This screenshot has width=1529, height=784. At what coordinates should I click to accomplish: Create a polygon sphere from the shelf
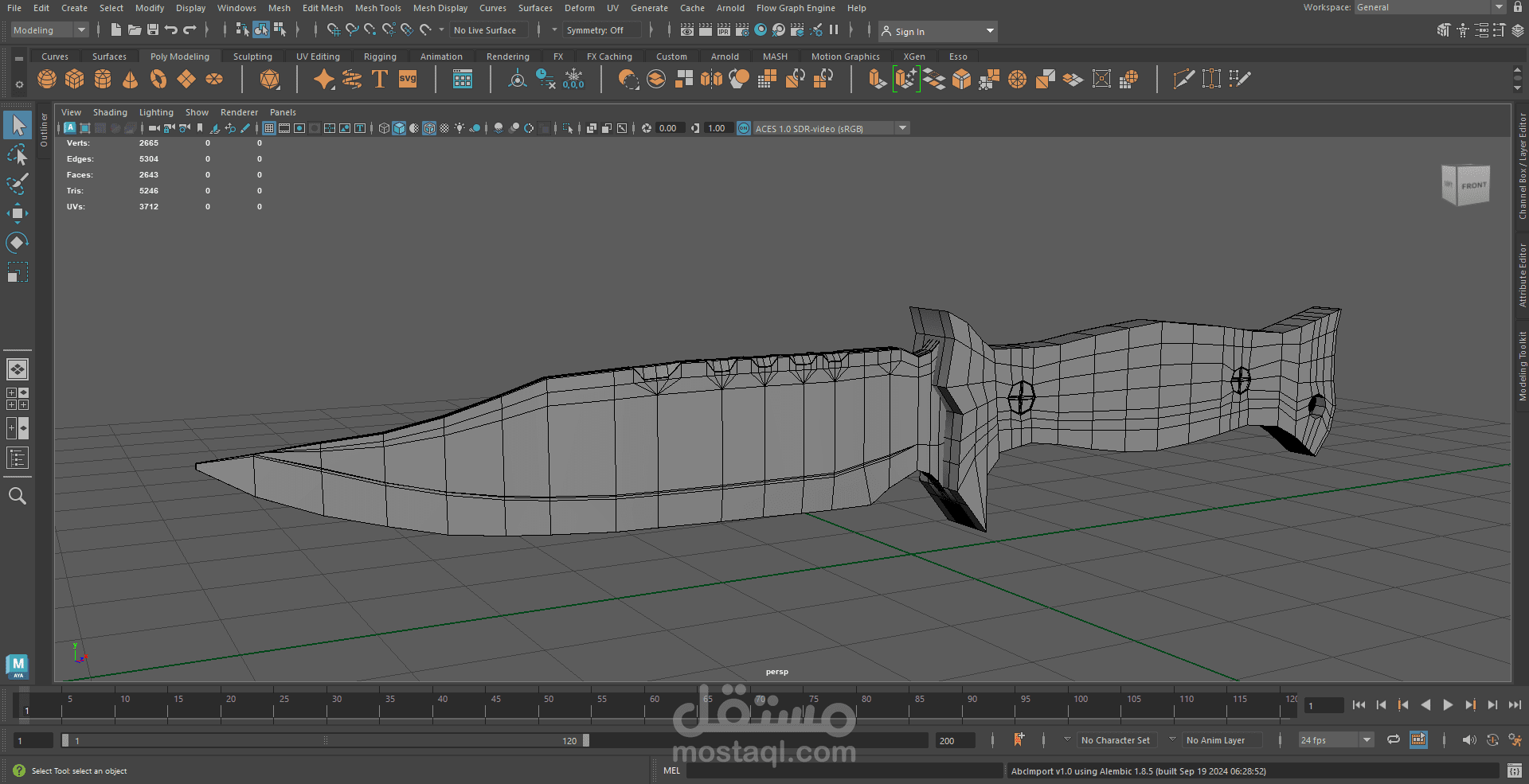47,80
